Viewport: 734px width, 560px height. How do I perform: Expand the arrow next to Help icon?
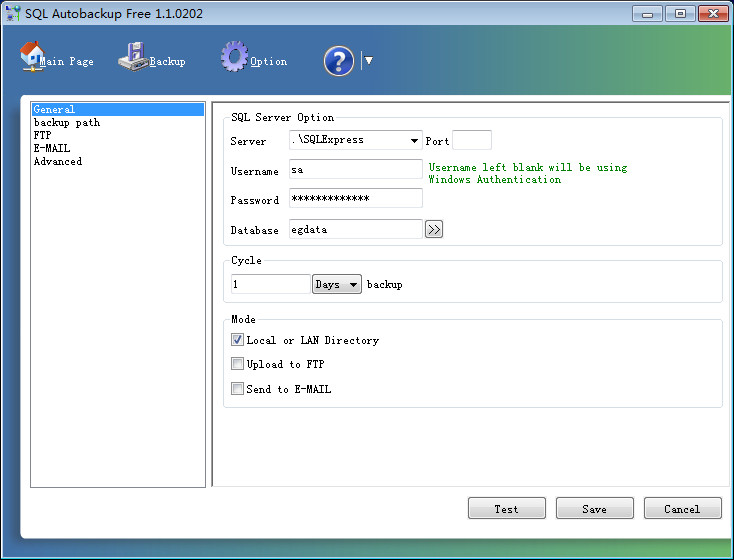(x=369, y=60)
